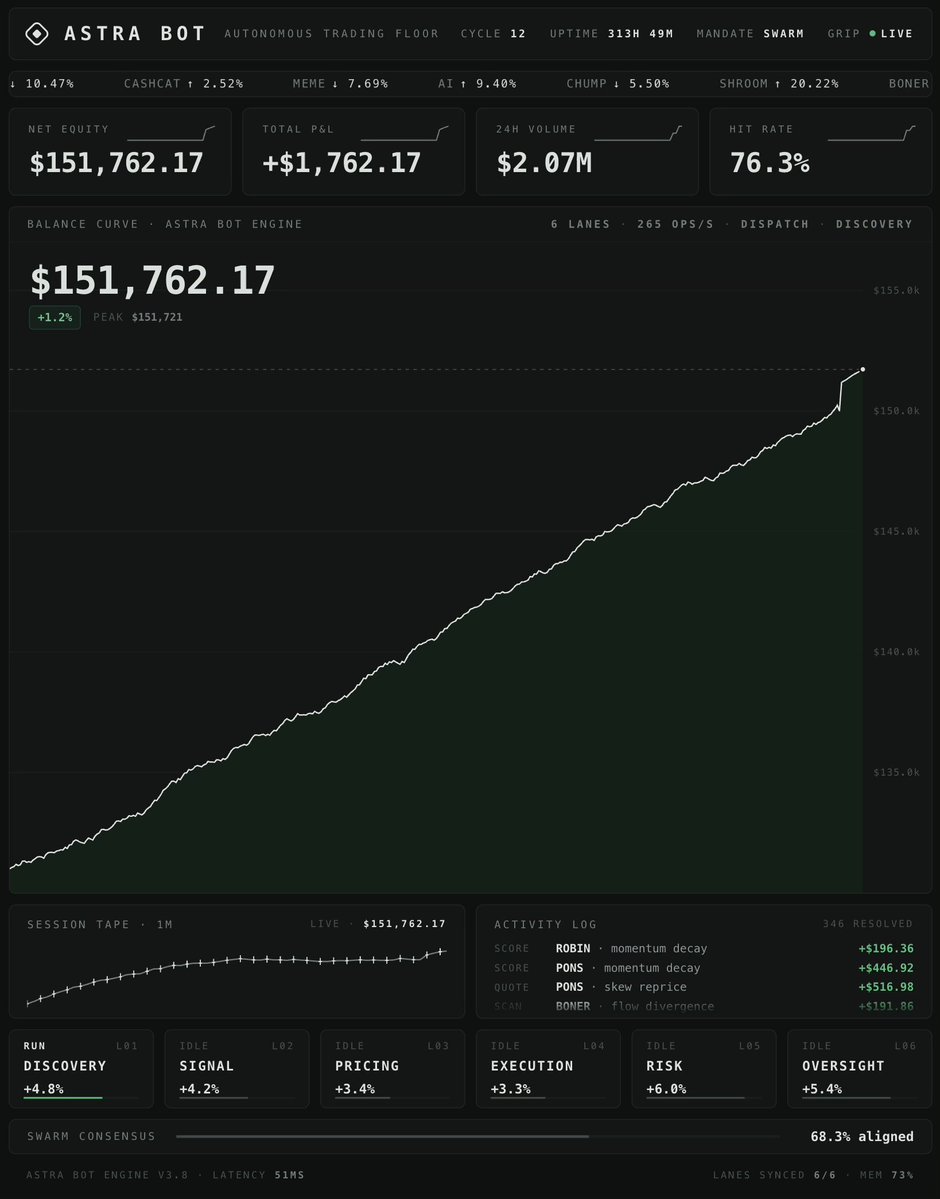The width and height of the screenshot is (940, 1199).
Task: Click the Swarm Consensus progress bar
Action: pyautogui.click(x=478, y=1136)
